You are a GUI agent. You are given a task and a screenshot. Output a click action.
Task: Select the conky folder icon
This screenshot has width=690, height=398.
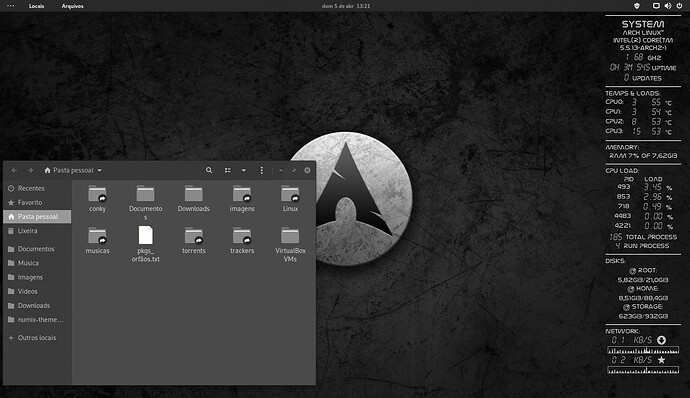pos(97,194)
